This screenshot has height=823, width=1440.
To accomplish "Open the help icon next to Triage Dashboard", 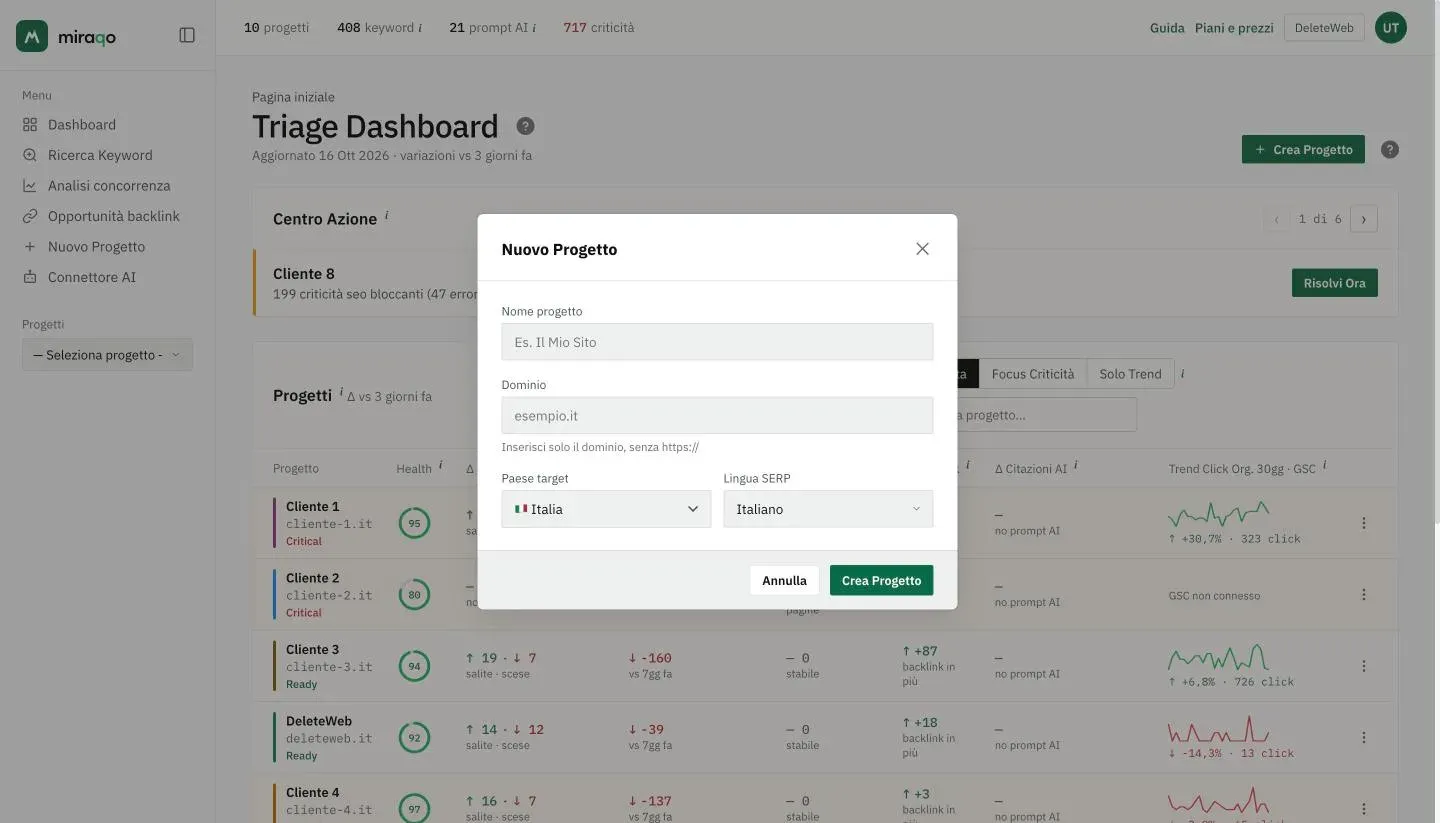I will (x=525, y=127).
